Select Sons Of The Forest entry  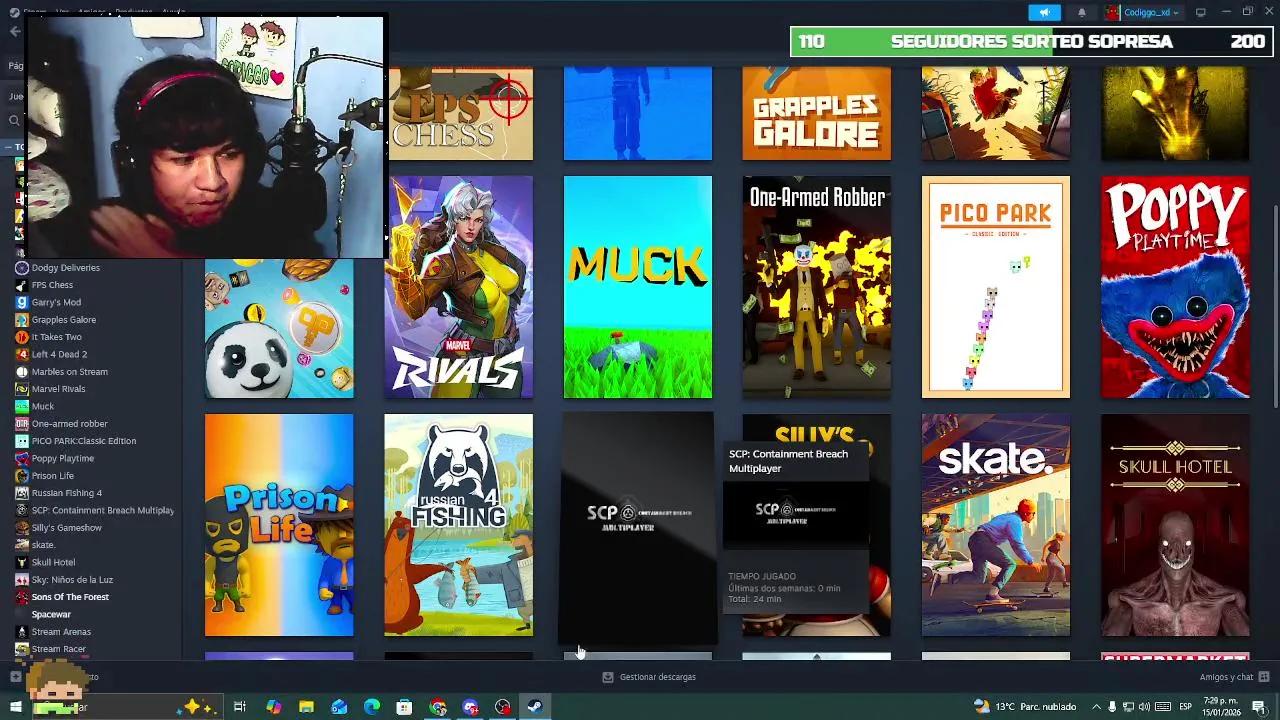[x=70, y=597]
